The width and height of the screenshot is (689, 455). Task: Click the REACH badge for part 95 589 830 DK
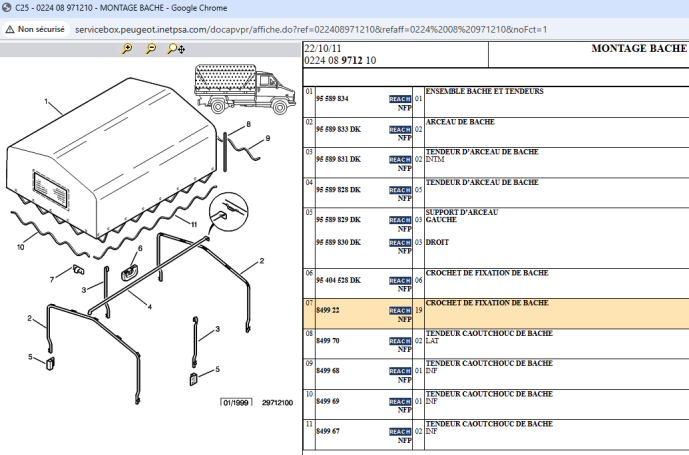point(399,243)
